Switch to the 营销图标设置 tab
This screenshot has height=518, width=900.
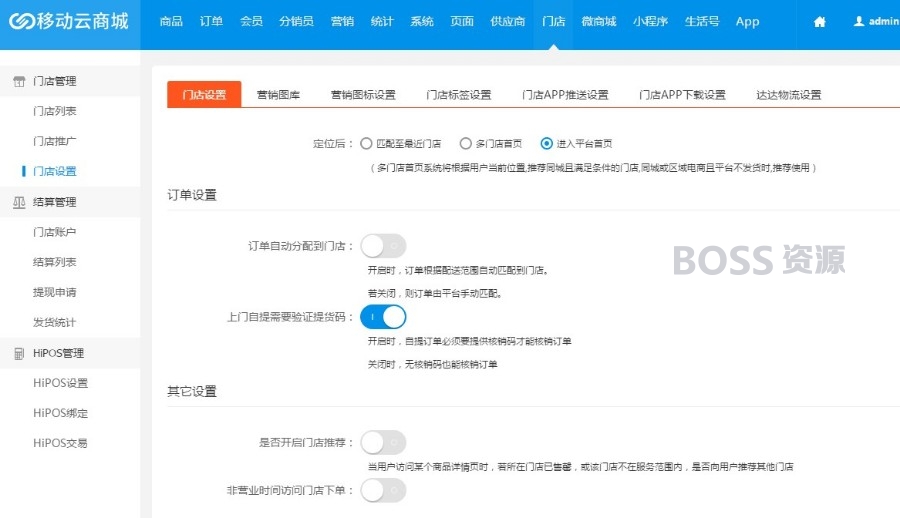(x=363, y=95)
